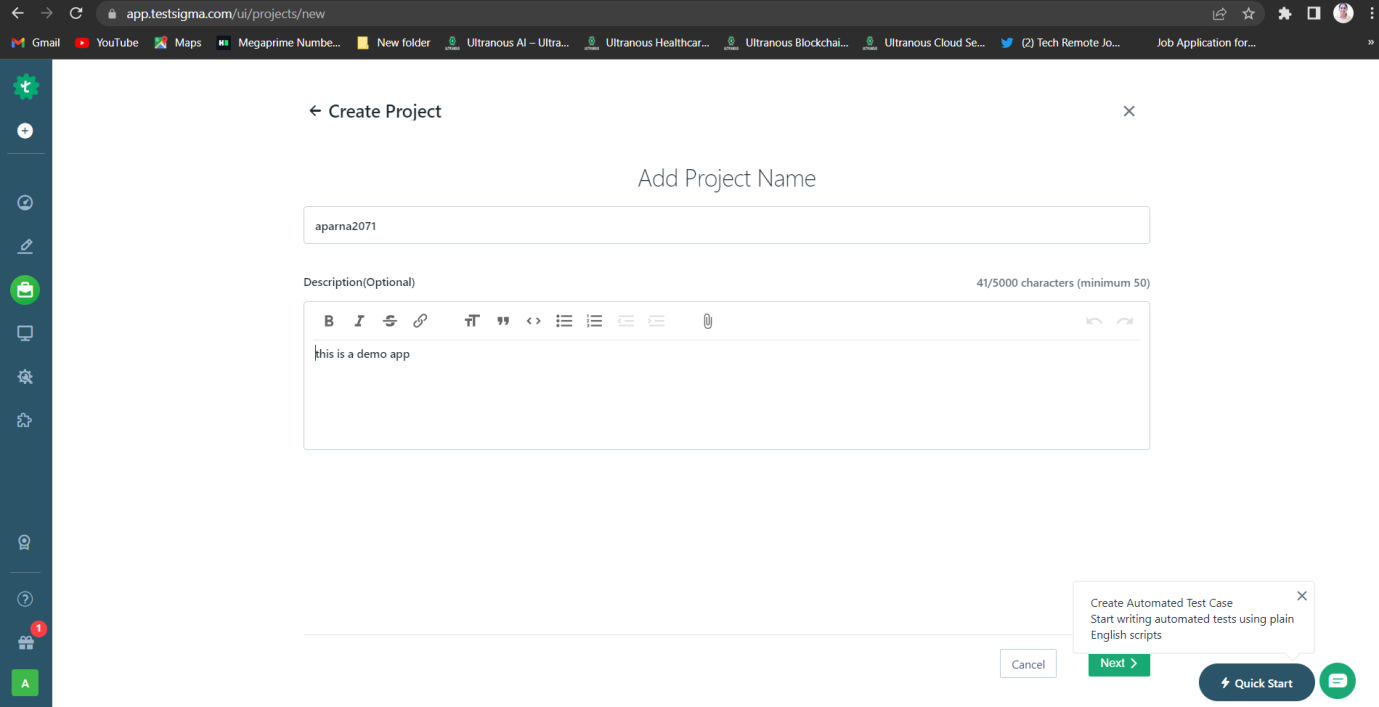
Task: Select the green briefcase icon in the sidebar
Action: (x=24, y=289)
